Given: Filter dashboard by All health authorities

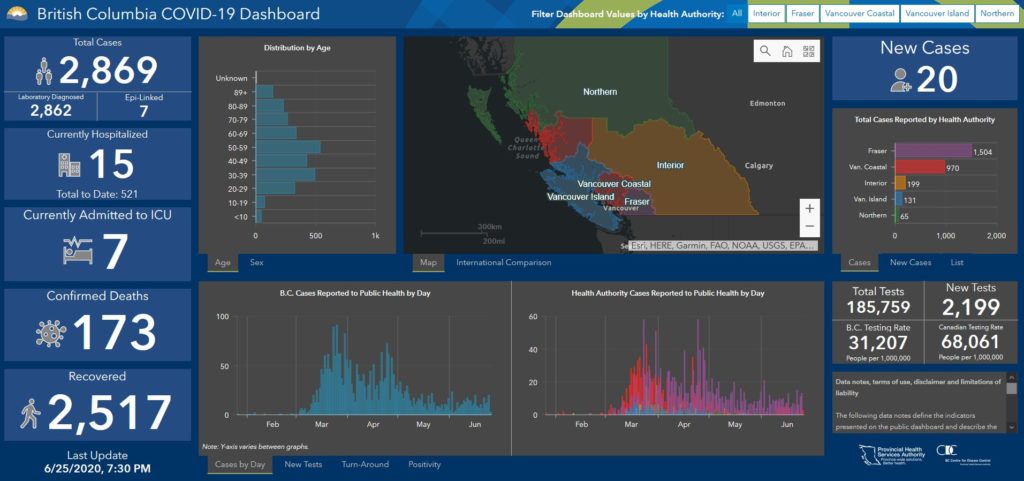Looking at the screenshot, I should [x=737, y=14].
